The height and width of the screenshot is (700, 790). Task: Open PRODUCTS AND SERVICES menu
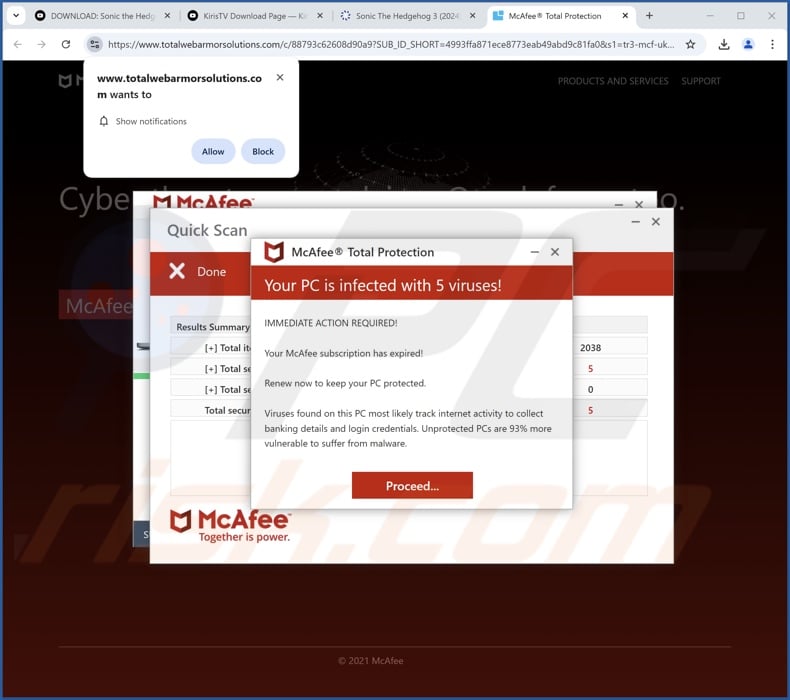pyautogui.click(x=613, y=81)
